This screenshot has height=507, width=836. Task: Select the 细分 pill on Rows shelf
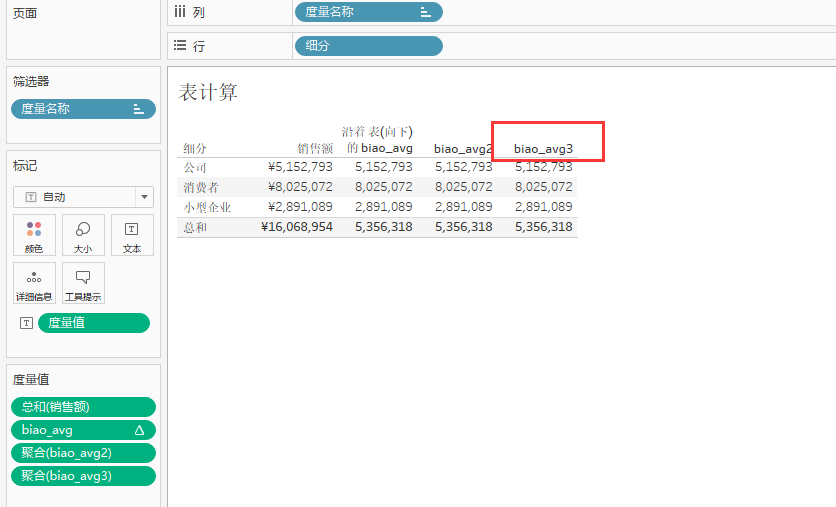[x=368, y=46]
